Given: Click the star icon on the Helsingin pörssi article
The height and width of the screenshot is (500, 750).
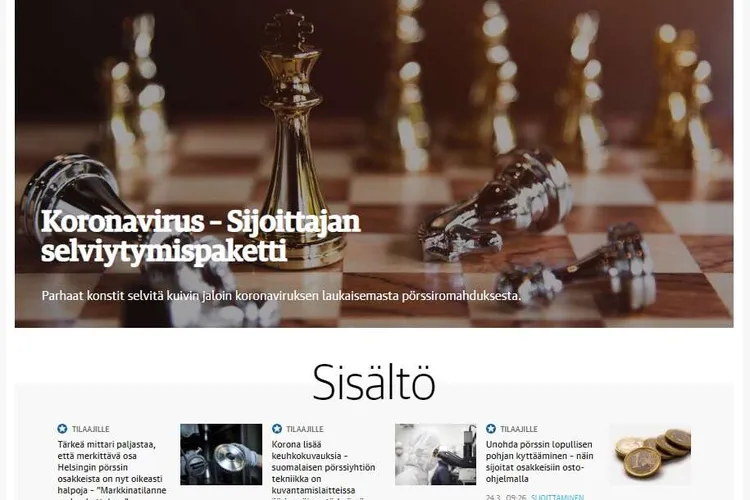Looking at the screenshot, I should [62, 429].
